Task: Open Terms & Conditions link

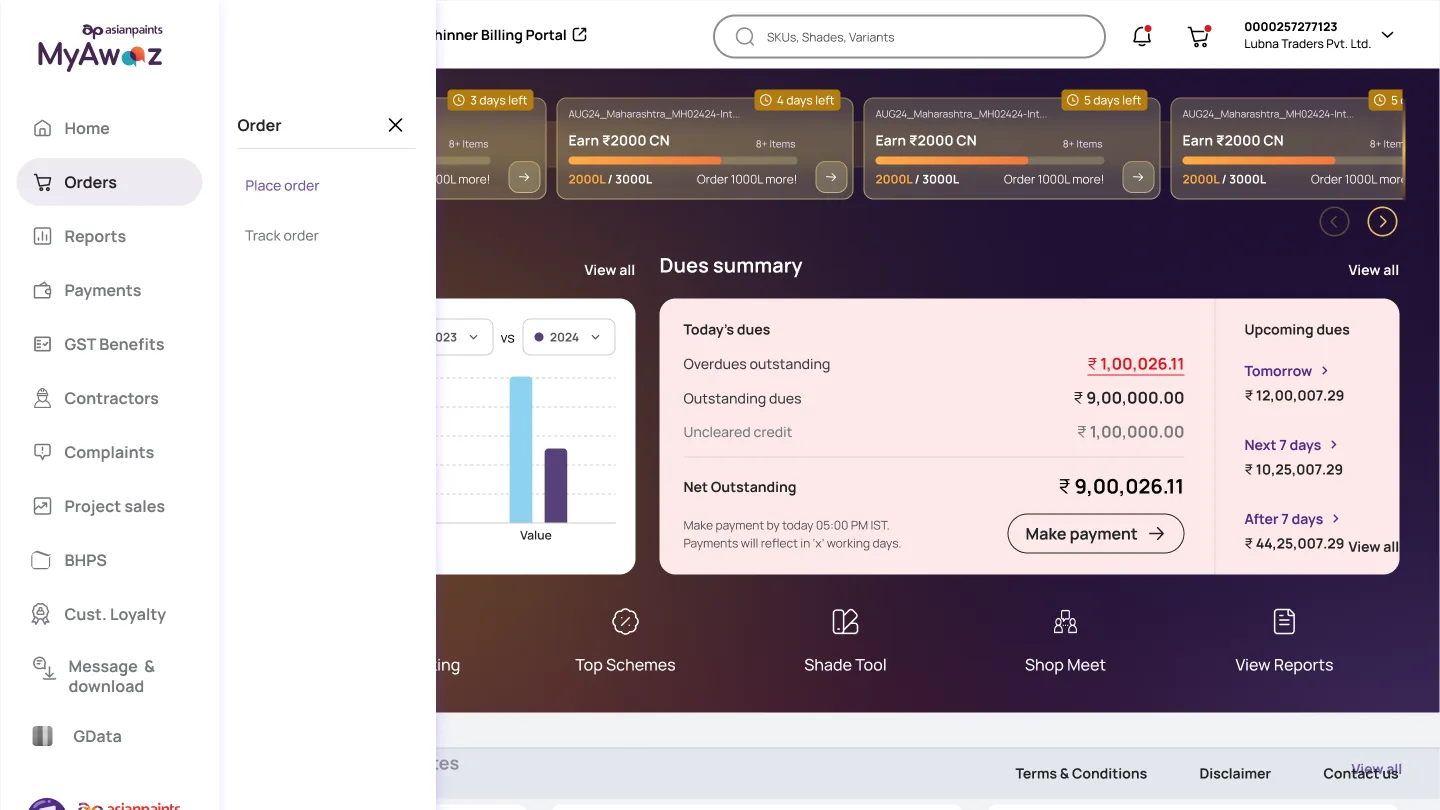Action: click(1081, 773)
